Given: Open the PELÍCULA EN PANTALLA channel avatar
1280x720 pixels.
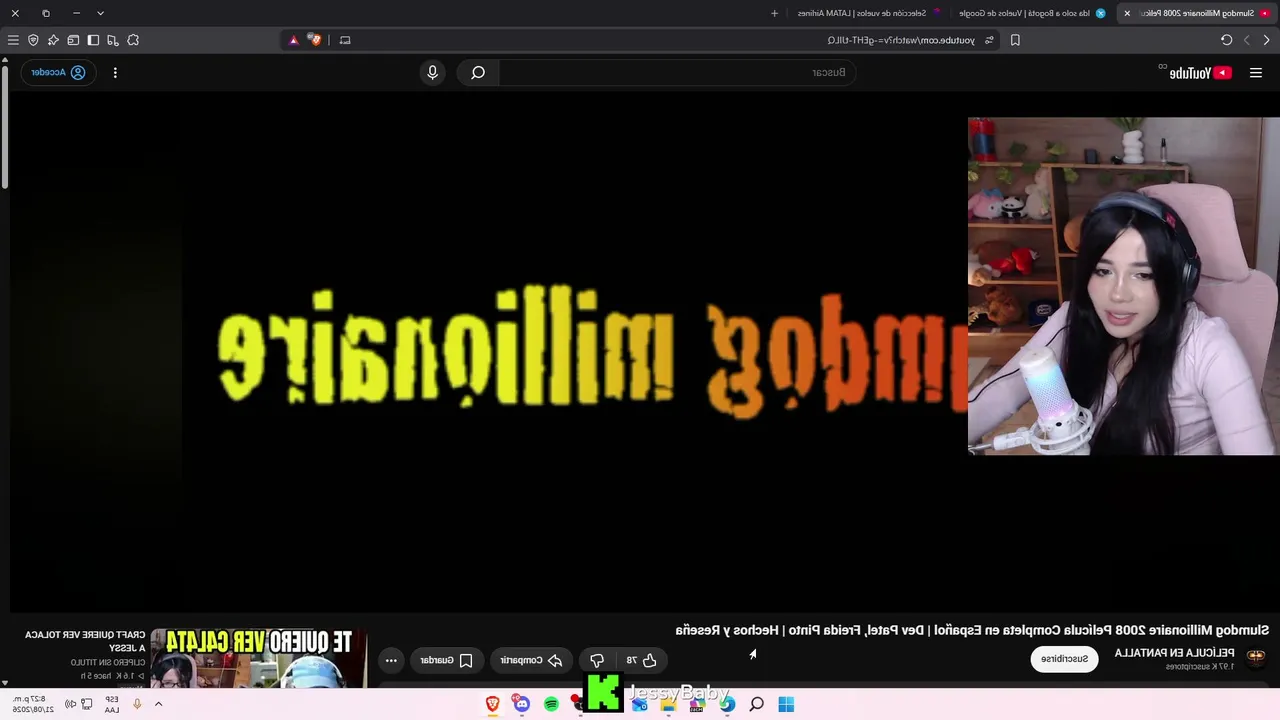Looking at the screenshot, I should coord(1256,657).
